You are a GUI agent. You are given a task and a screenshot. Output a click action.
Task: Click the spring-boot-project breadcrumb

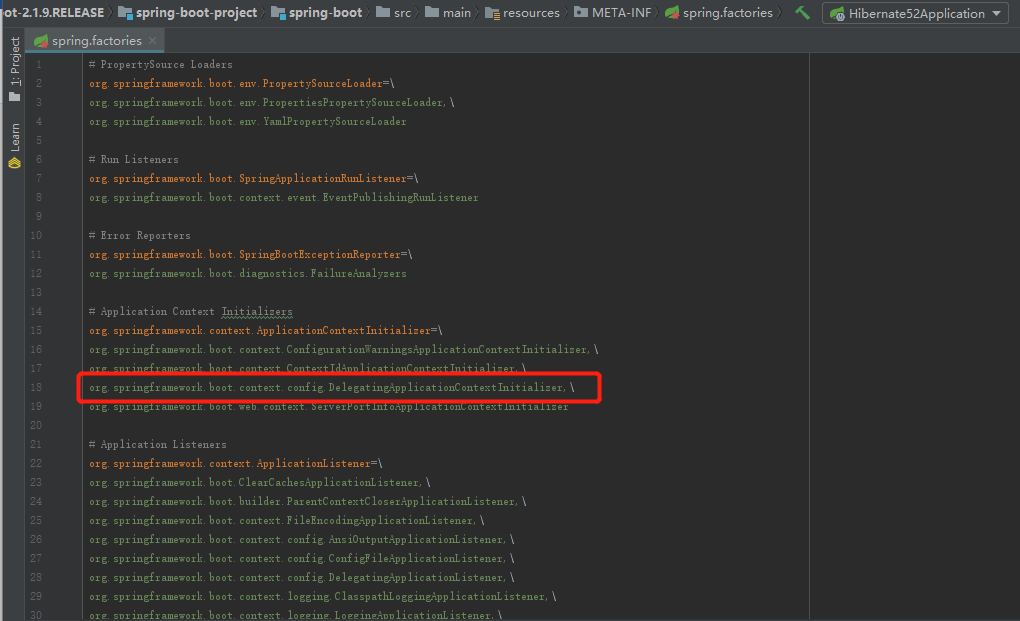188,12
